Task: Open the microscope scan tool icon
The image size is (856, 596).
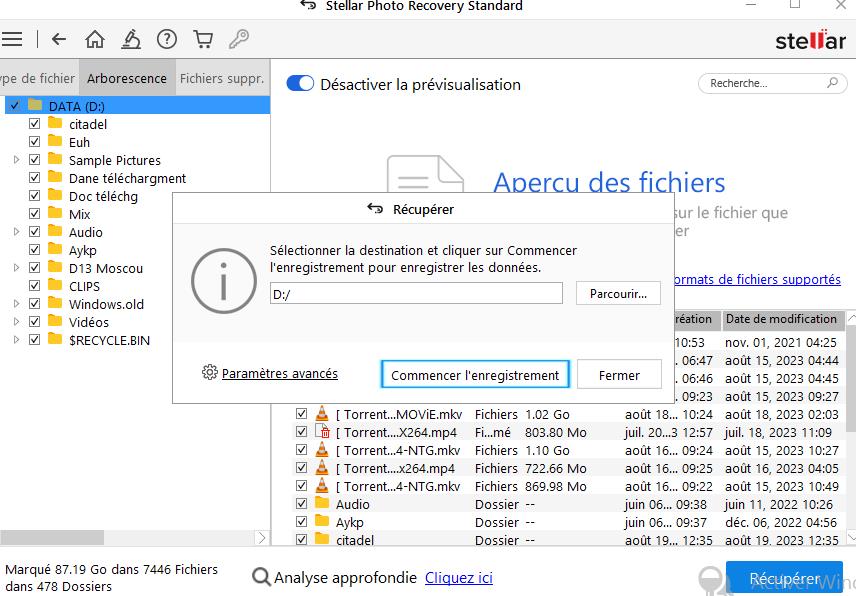Action: [131, 40]
